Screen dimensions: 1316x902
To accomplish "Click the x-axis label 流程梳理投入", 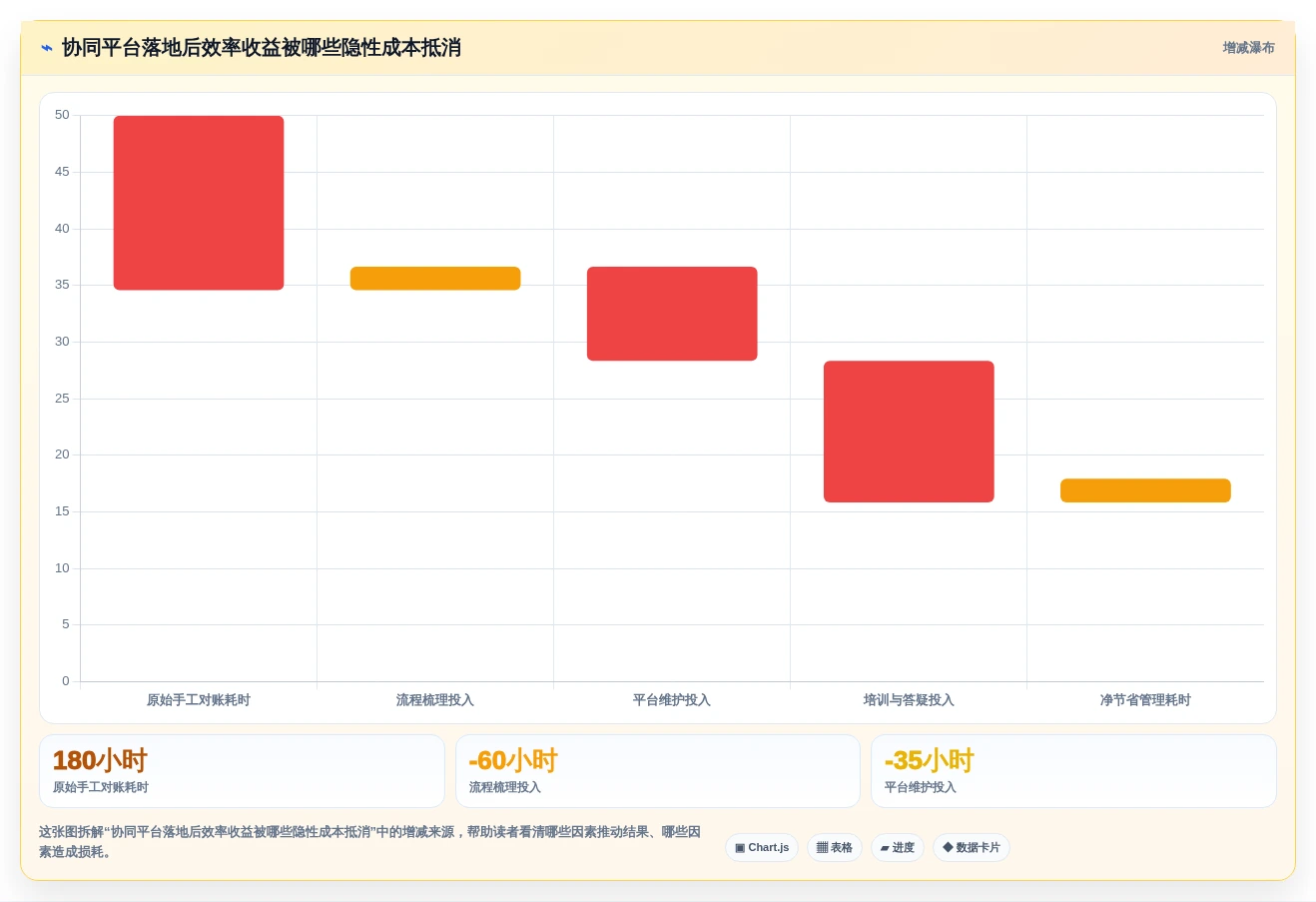I will click(435, 700).
